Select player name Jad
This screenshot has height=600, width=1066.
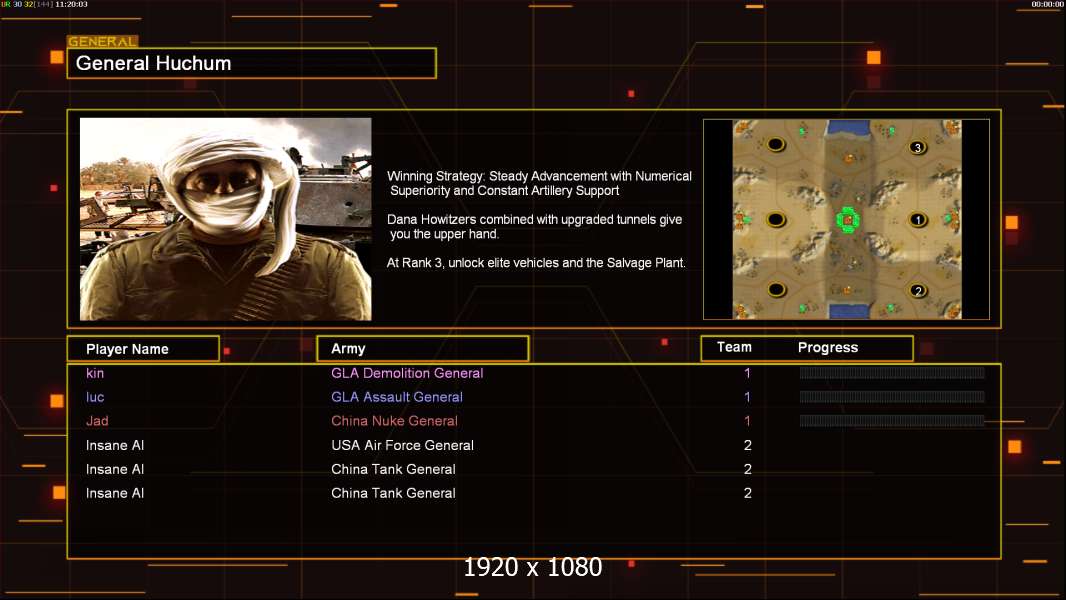tap(97, 421)
